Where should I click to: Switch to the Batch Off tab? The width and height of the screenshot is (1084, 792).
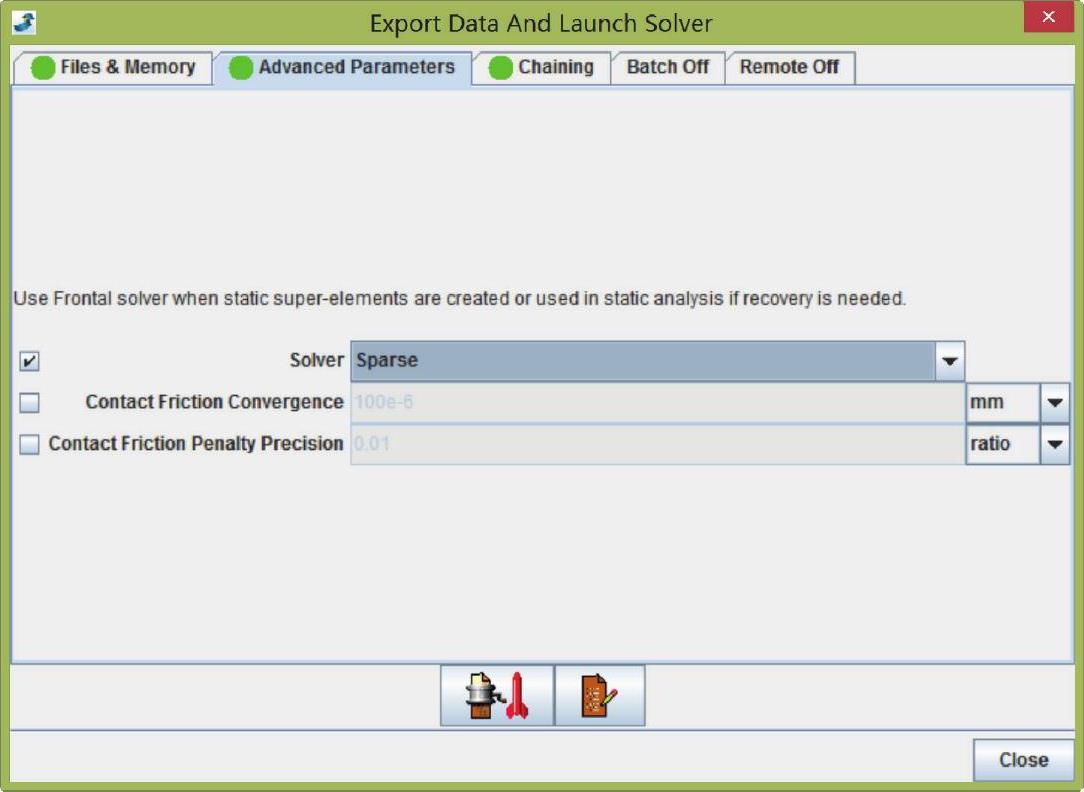coord(667,67)
